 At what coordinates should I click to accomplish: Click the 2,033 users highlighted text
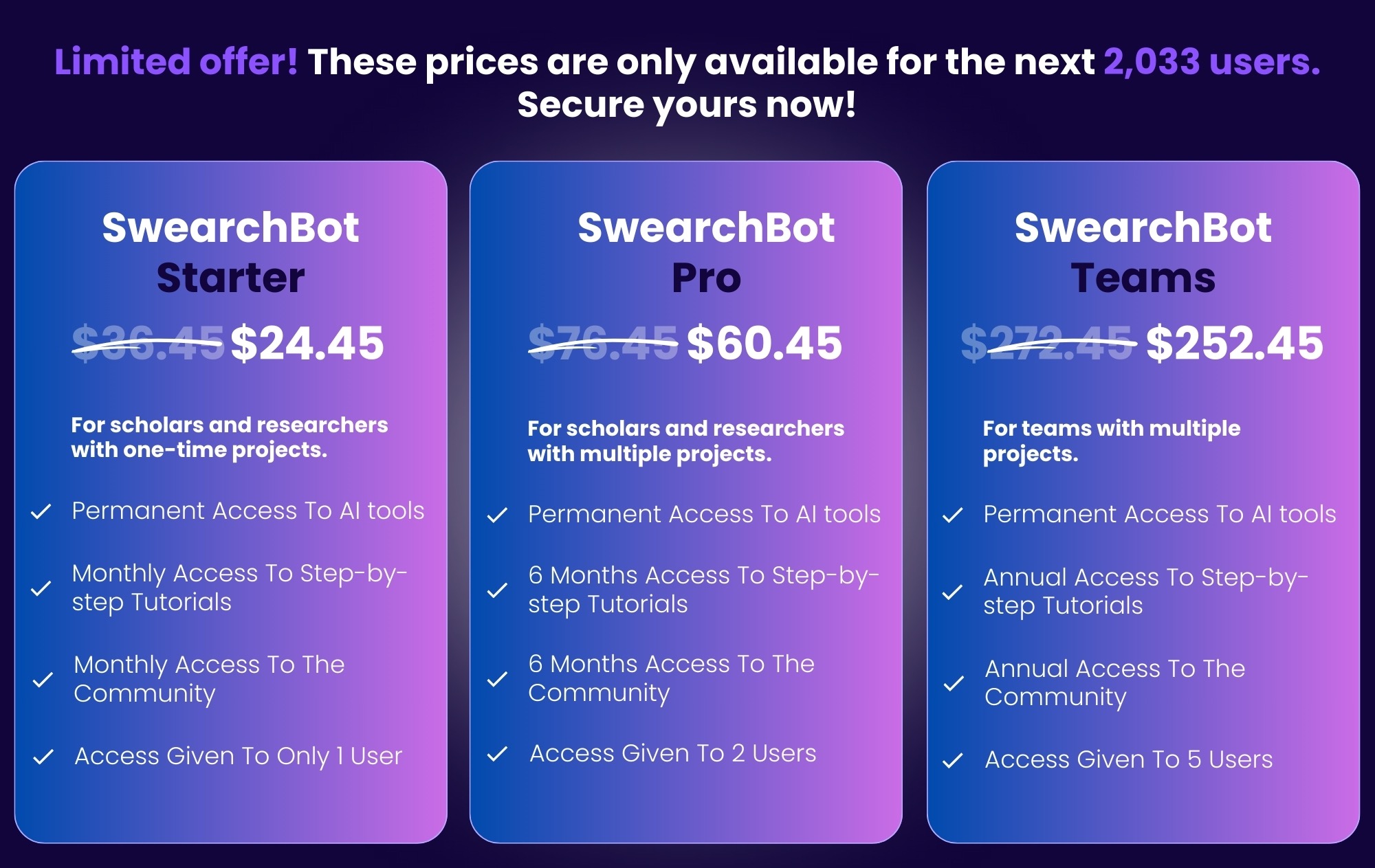[1212, 62]
